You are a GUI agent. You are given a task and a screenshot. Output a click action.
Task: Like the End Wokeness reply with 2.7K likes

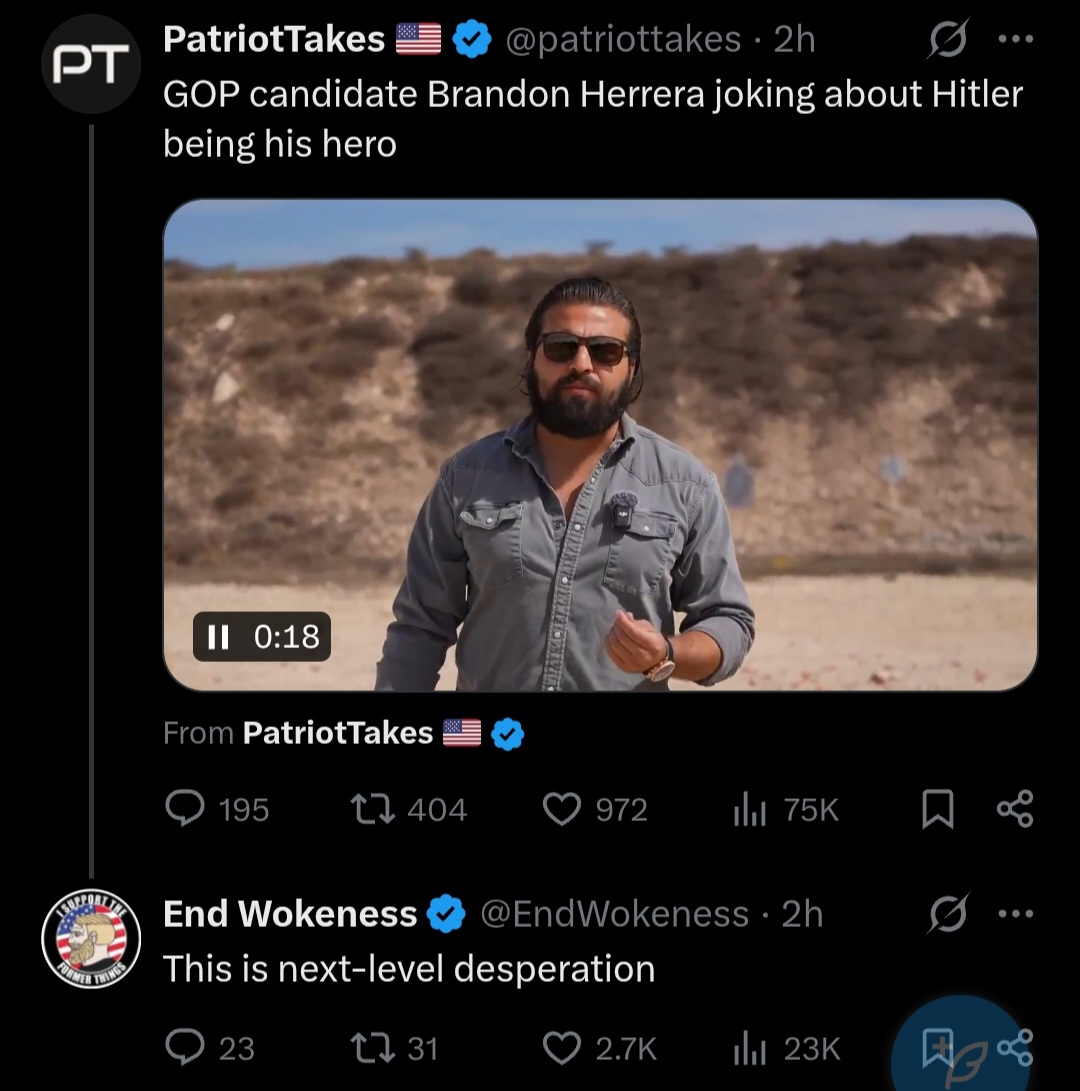coord(562,1048)
